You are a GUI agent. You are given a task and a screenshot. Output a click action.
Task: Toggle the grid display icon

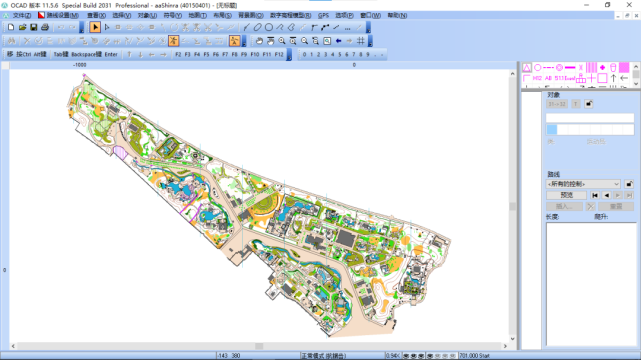(x=361, y=41)
